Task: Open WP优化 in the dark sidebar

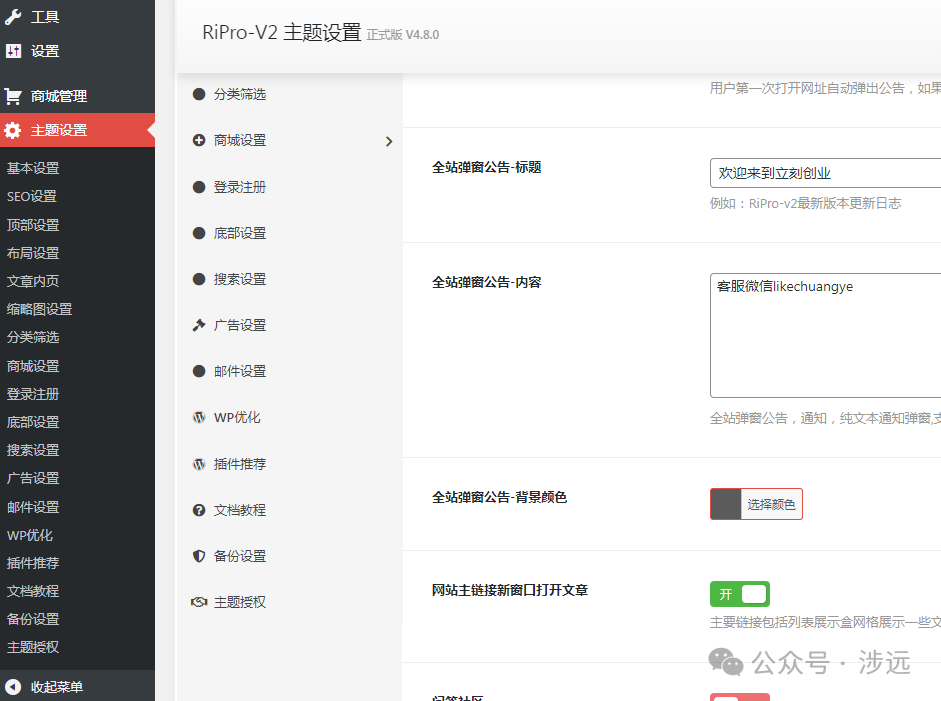Action: pos(30,535)
